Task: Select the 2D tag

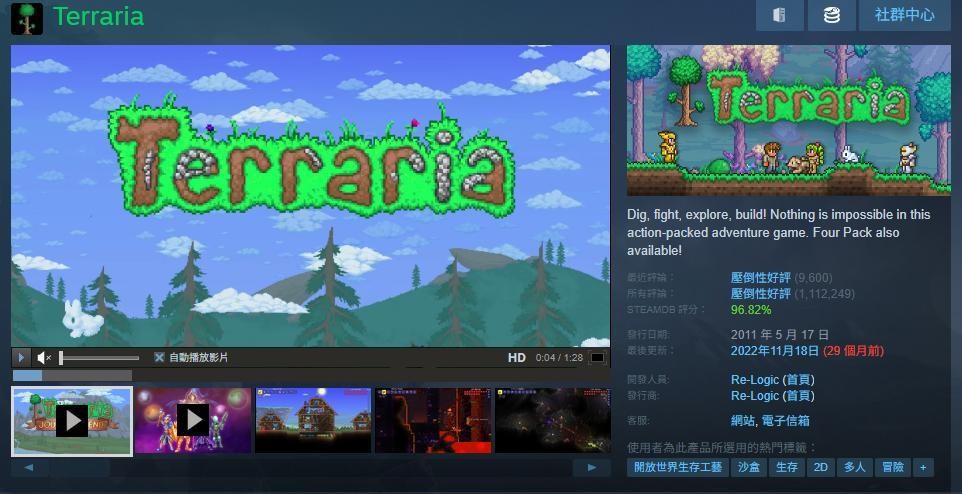Action: [x=821, y=468]
